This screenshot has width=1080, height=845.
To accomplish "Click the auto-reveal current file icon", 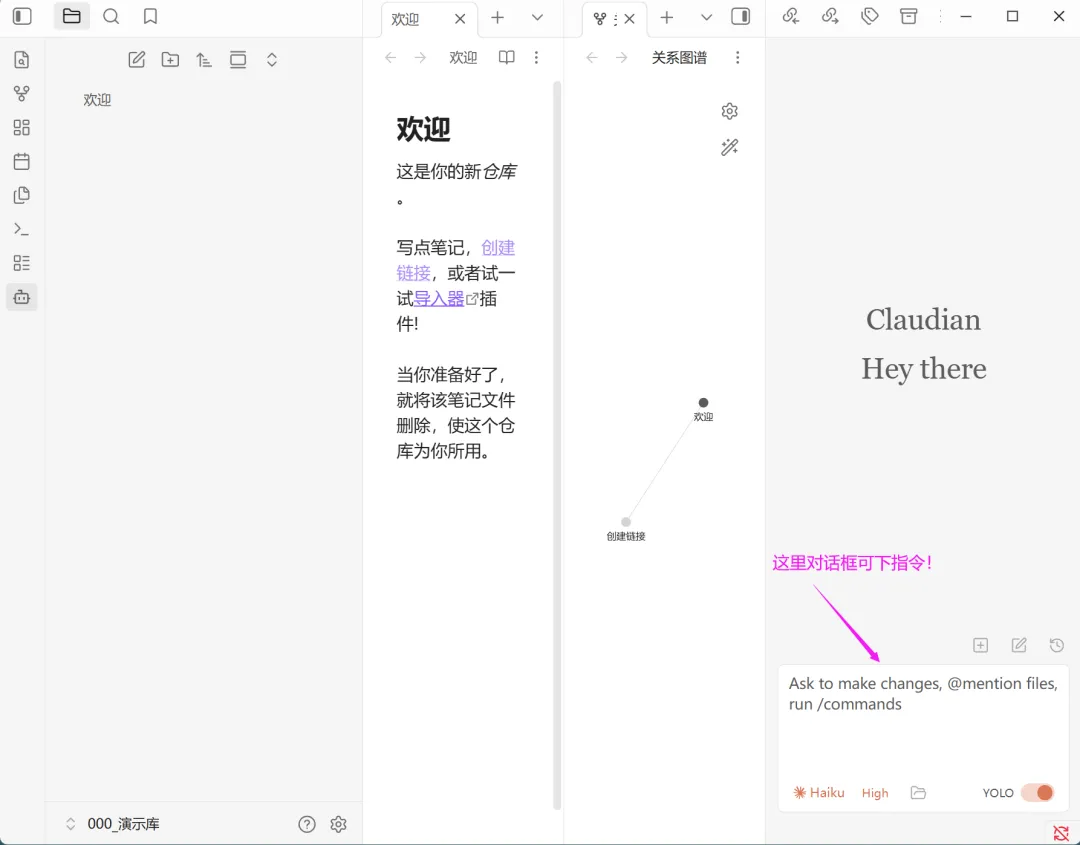I will click(238, 60).
